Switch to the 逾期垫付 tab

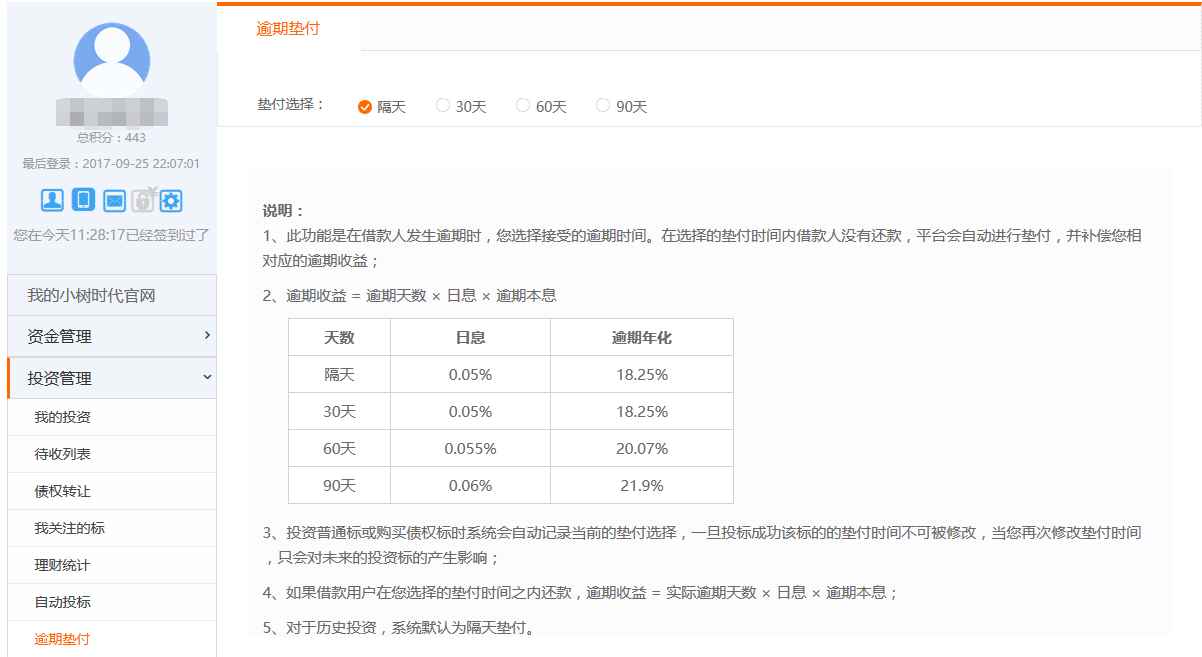click(288, 29)
